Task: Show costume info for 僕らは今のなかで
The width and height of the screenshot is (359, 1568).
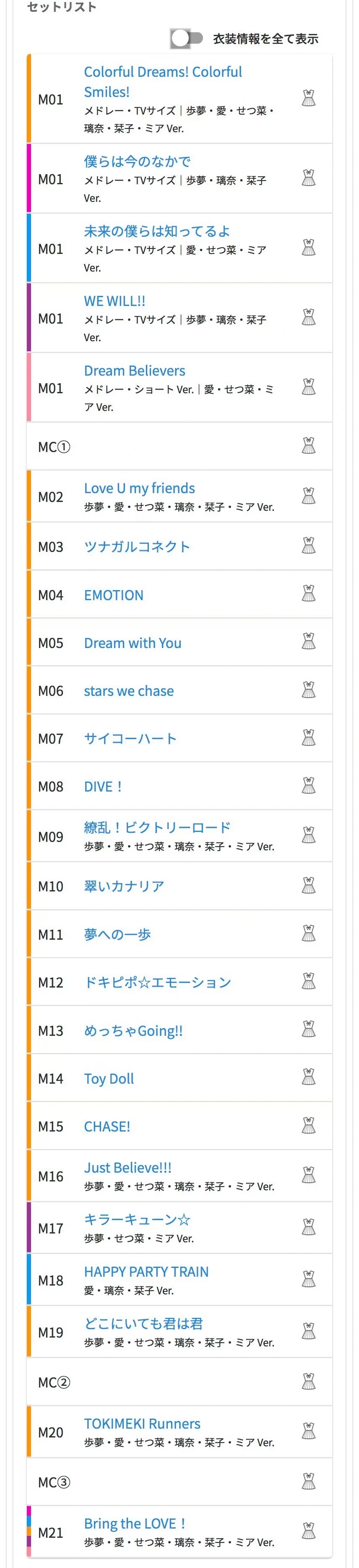Action: tap(309, 178)
